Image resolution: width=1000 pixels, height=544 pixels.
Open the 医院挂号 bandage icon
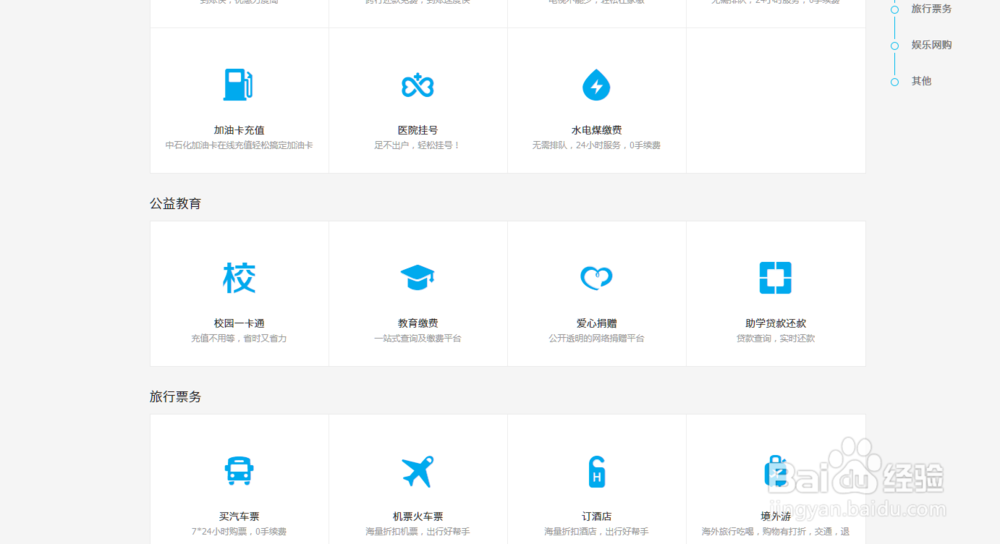418,85
